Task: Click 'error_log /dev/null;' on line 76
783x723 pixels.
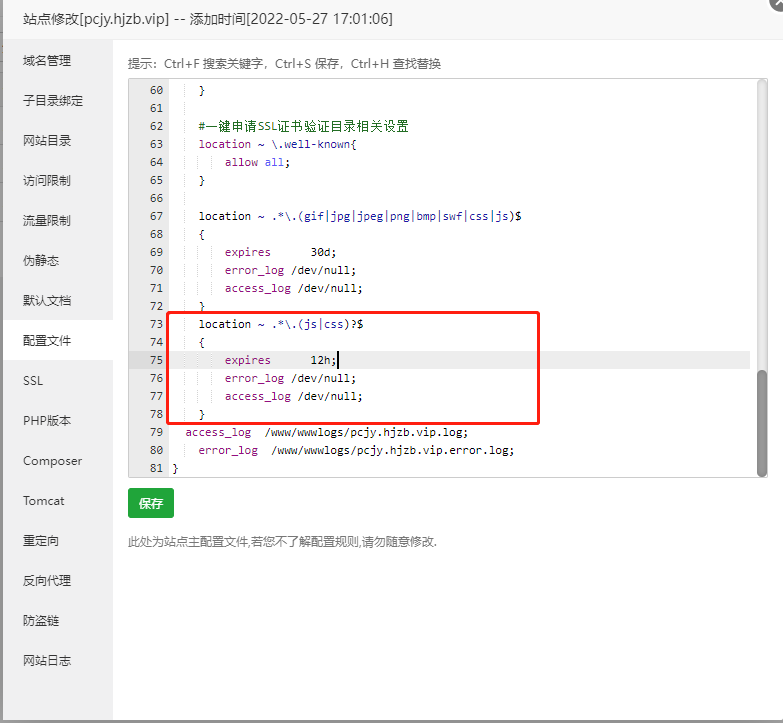Action: (290, 378)
